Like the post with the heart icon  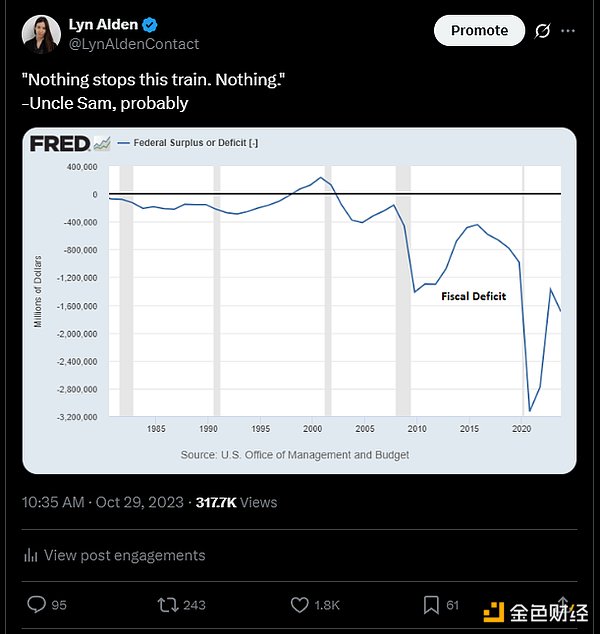tap(300, 604)
